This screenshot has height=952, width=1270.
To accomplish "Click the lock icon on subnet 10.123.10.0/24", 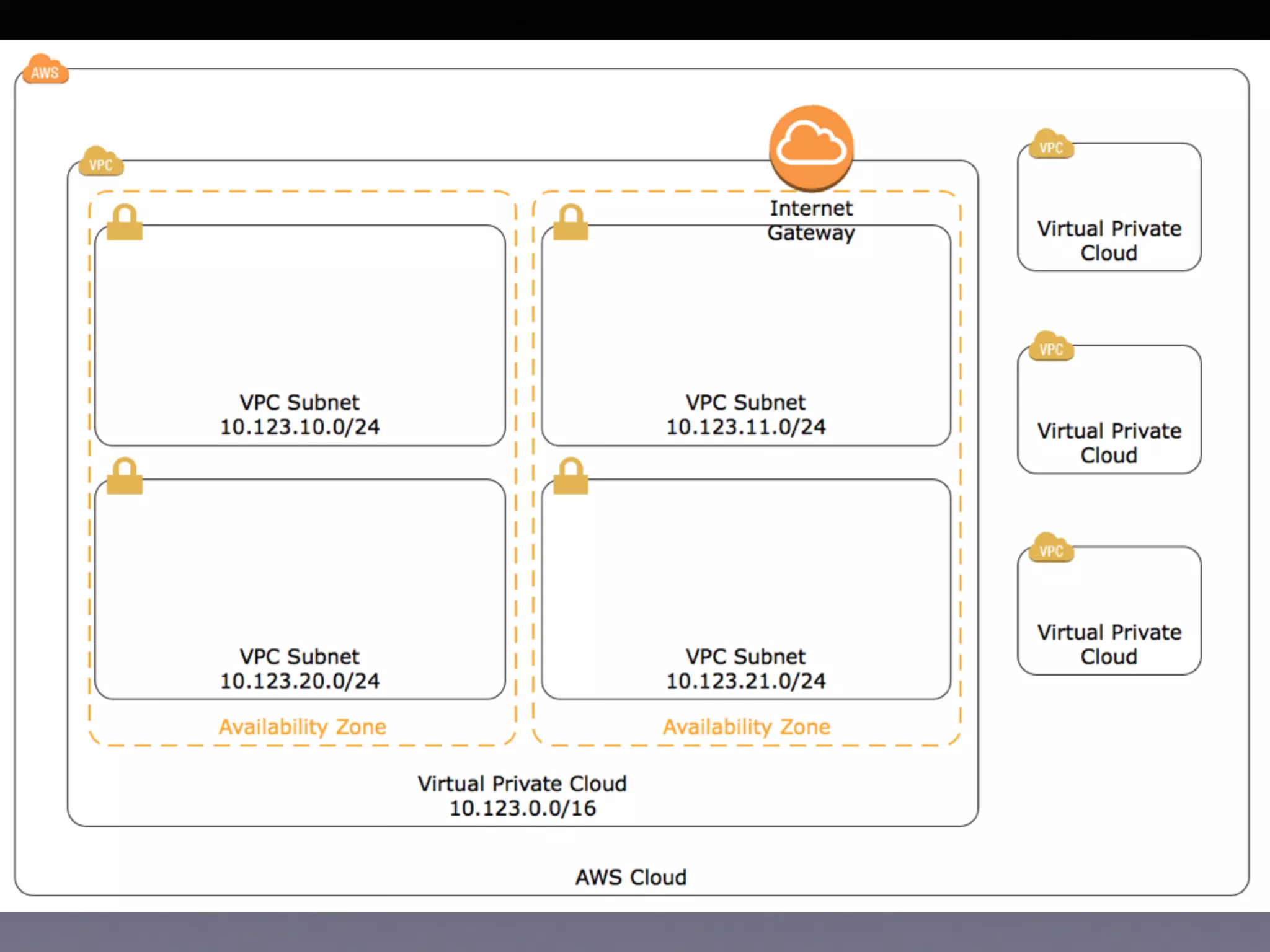I will coord(125,222).
